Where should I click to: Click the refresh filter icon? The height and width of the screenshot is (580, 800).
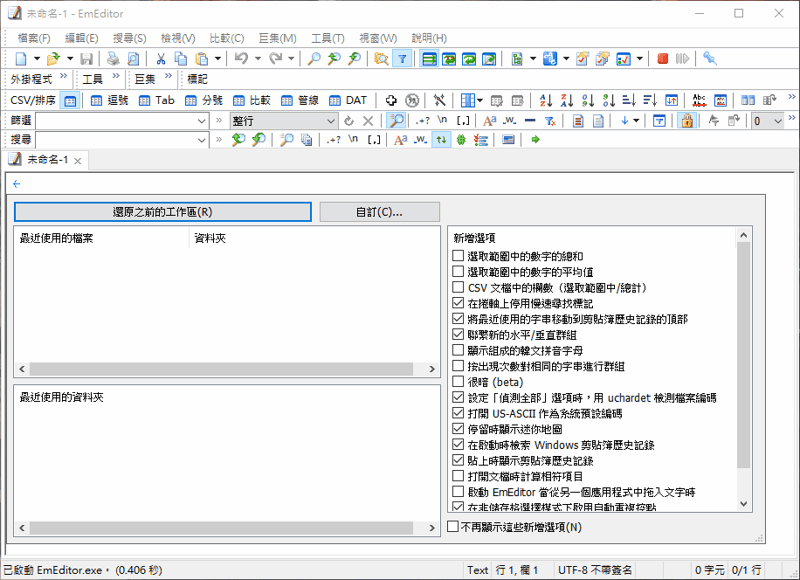(349, 121)
